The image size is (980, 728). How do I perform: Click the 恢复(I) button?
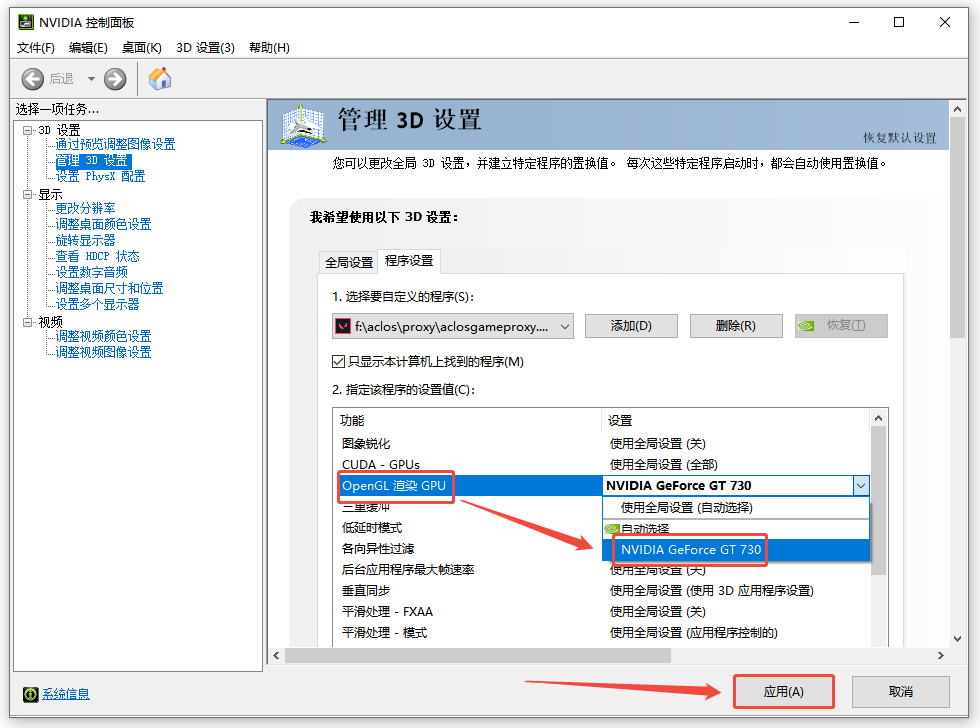(x=841, y=326)
